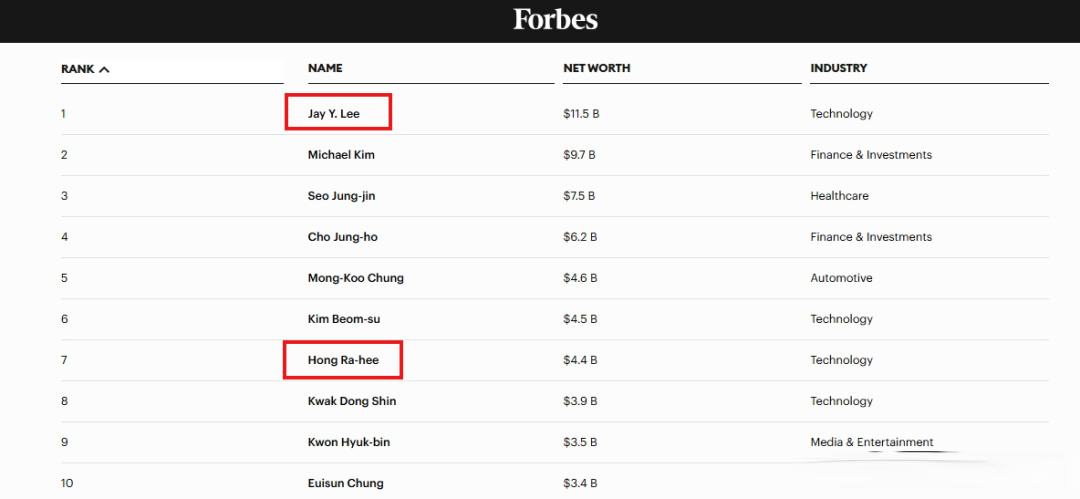Click Kwon Hyuk-bin in the list

pos(348,442)
